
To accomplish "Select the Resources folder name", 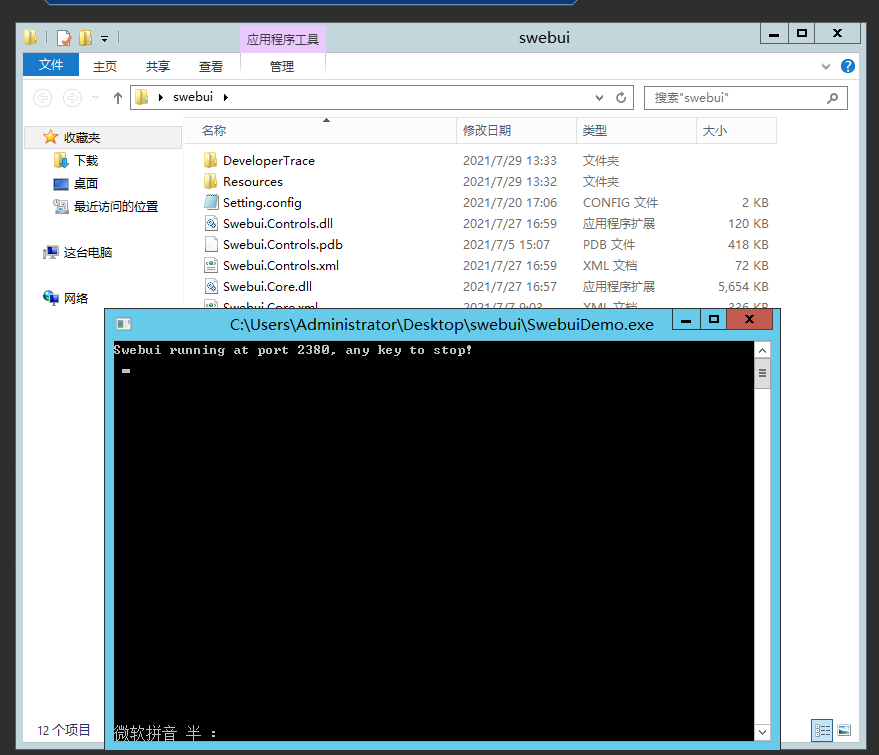I will 253,182.
